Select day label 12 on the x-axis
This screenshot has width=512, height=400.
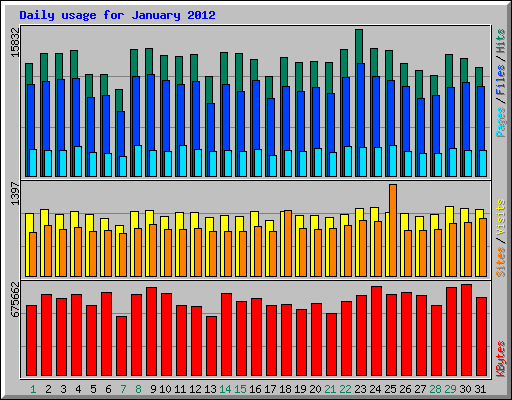195,389
